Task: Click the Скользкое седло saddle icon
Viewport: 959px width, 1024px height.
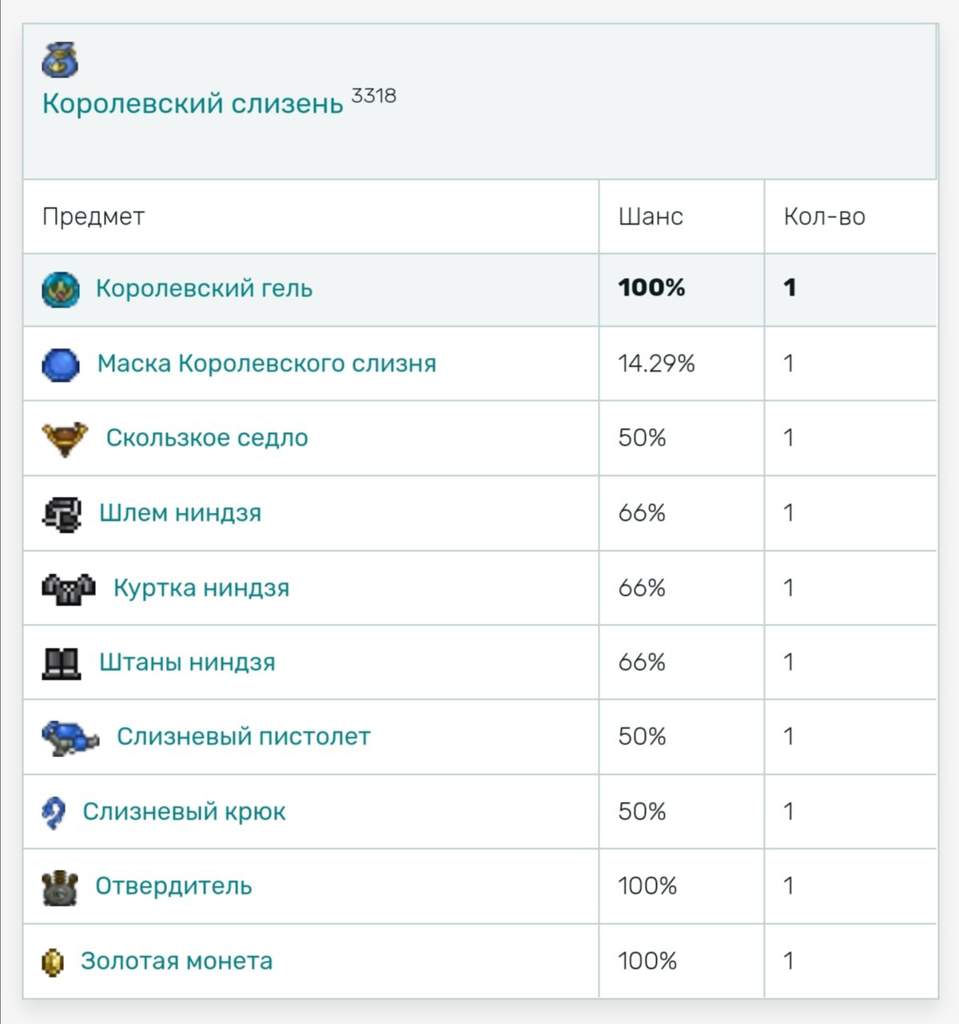Action: 65,439
